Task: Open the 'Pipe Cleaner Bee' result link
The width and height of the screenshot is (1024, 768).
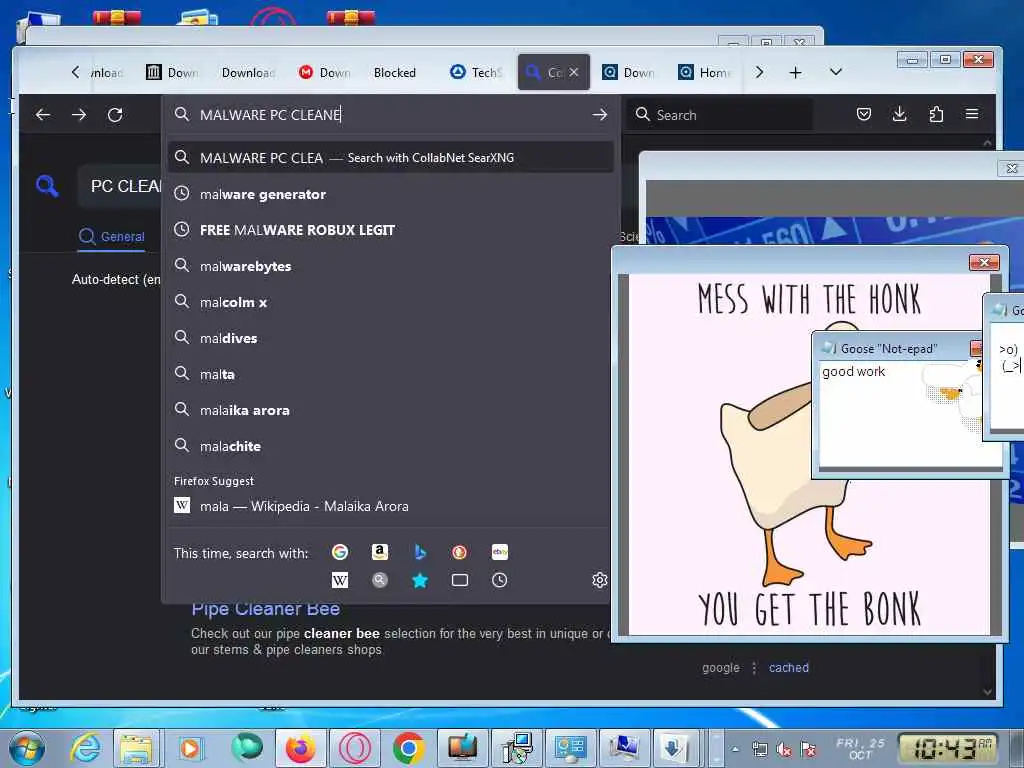Action: [265, 609]
